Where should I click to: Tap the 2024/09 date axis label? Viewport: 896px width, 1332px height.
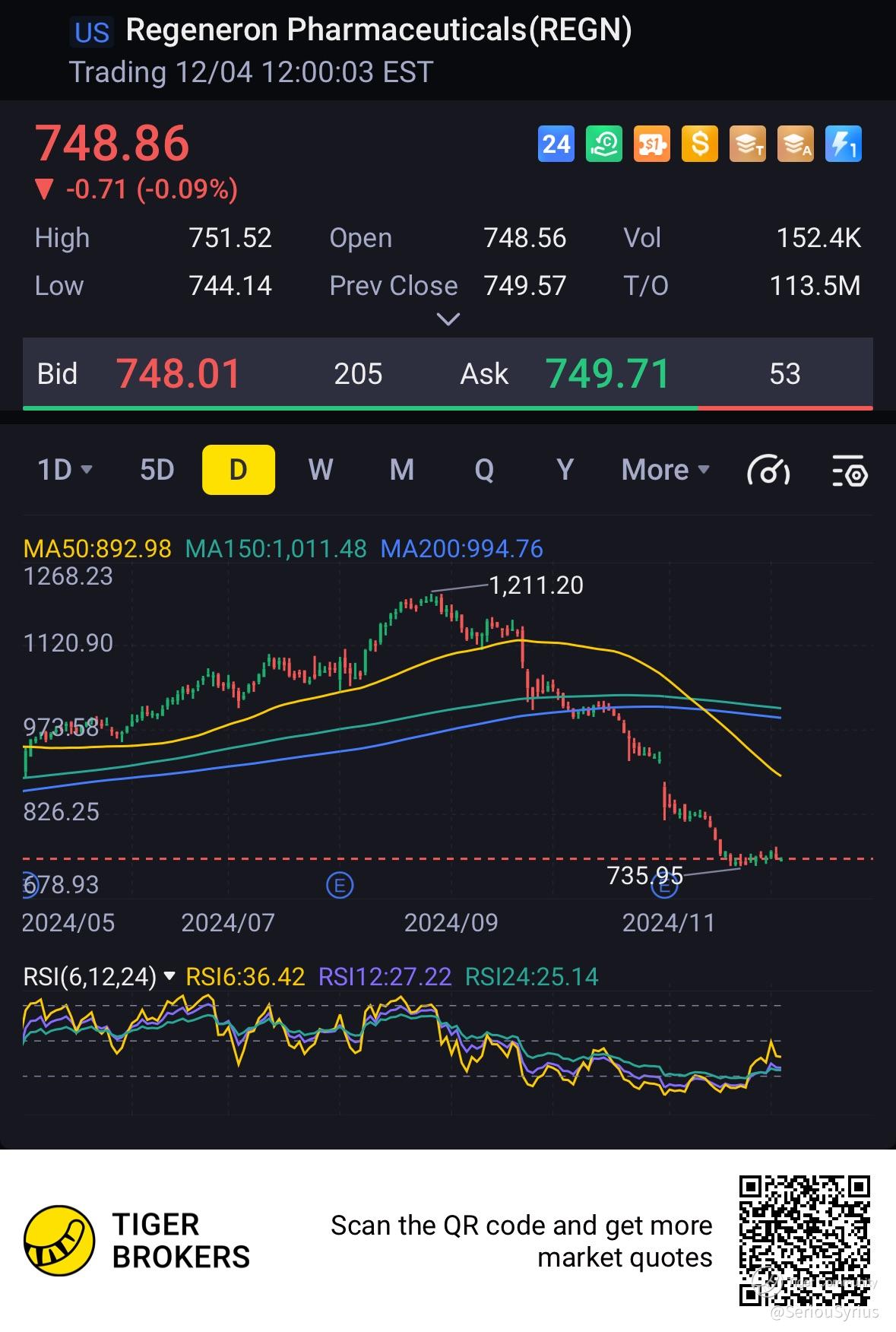tap(451, 923)
